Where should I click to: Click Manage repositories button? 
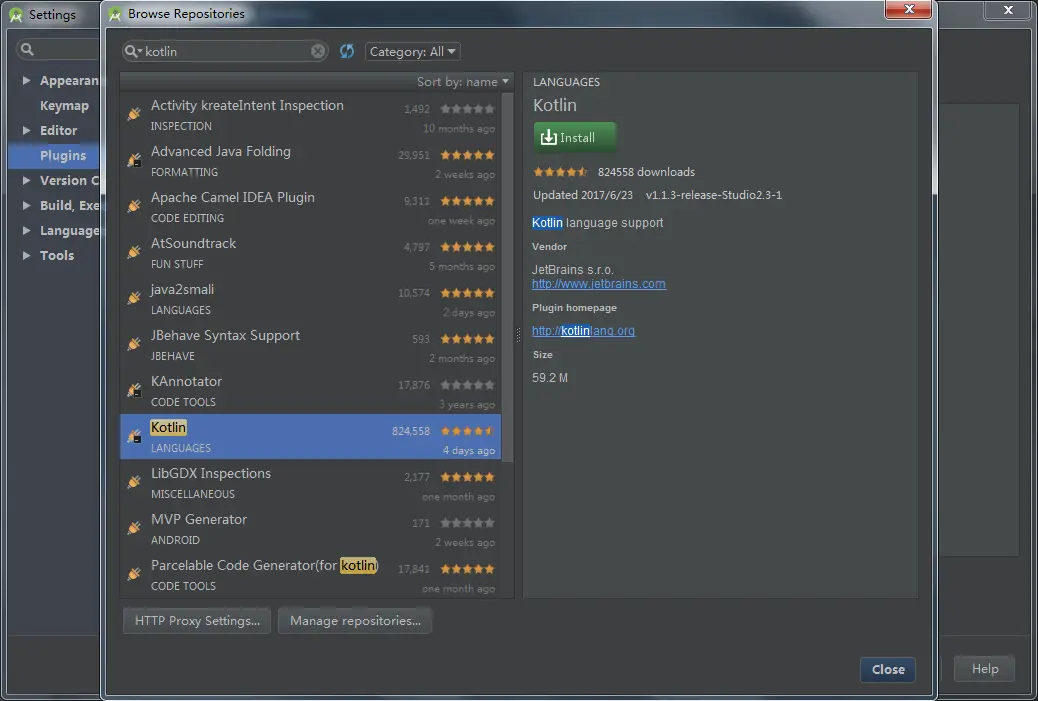pos(355,621)
